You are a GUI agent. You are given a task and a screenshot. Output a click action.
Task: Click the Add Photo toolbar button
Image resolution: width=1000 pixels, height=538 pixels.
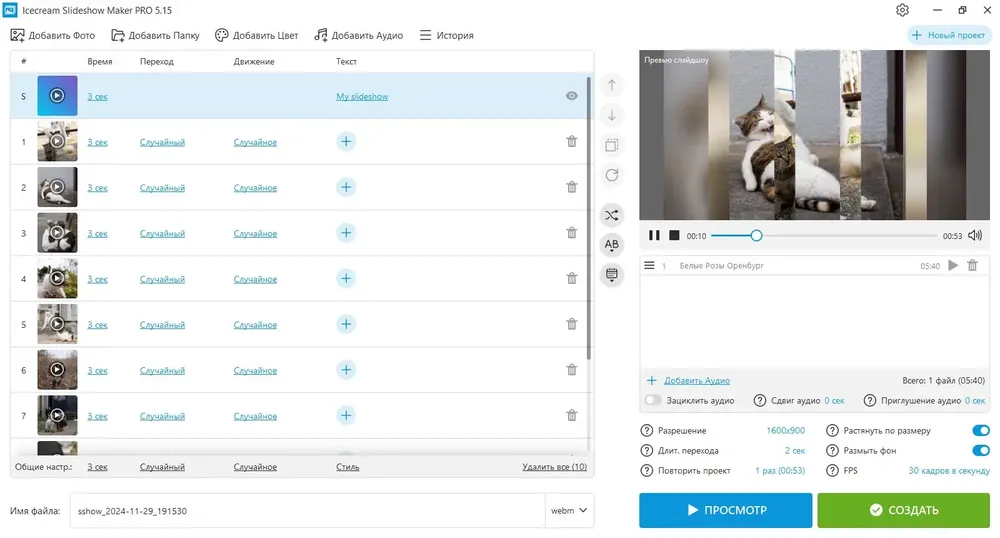52,35
